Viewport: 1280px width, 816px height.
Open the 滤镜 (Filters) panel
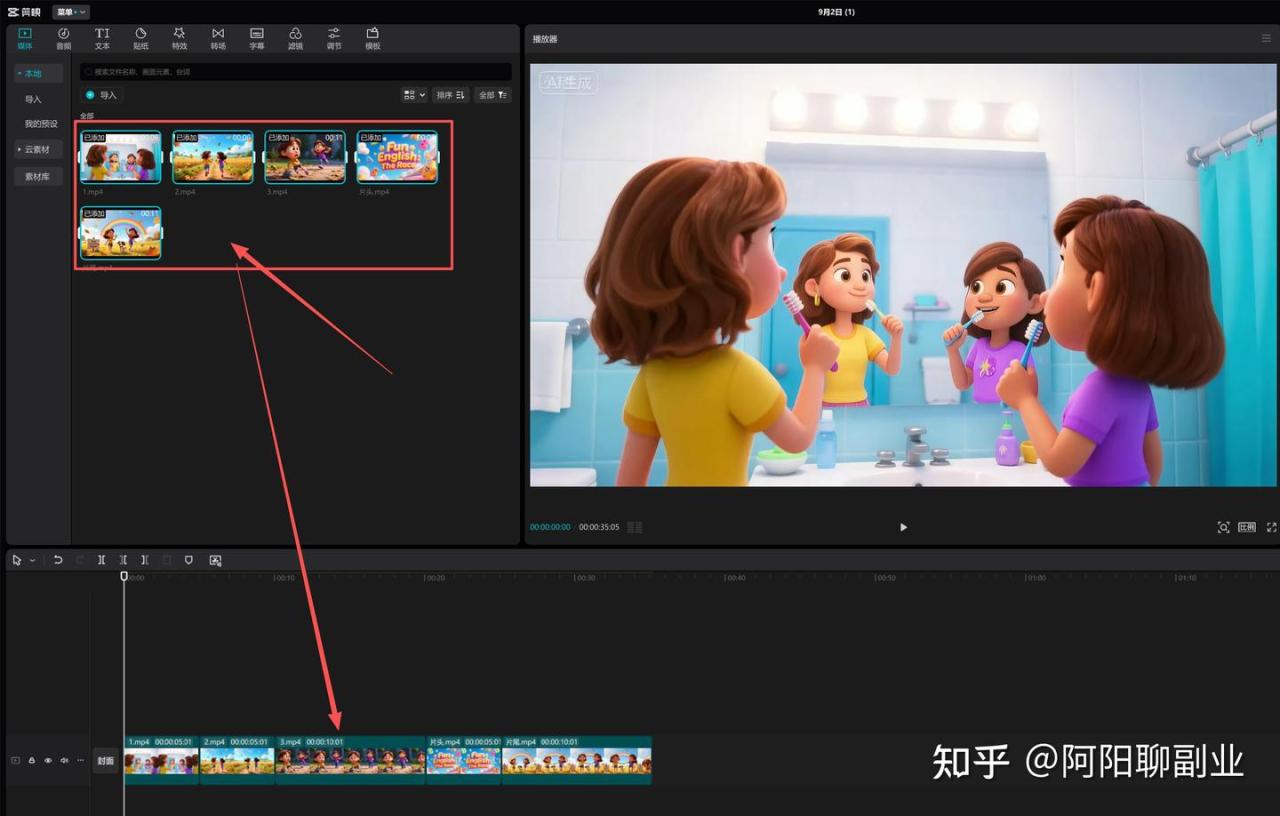[x=295, y=38]
